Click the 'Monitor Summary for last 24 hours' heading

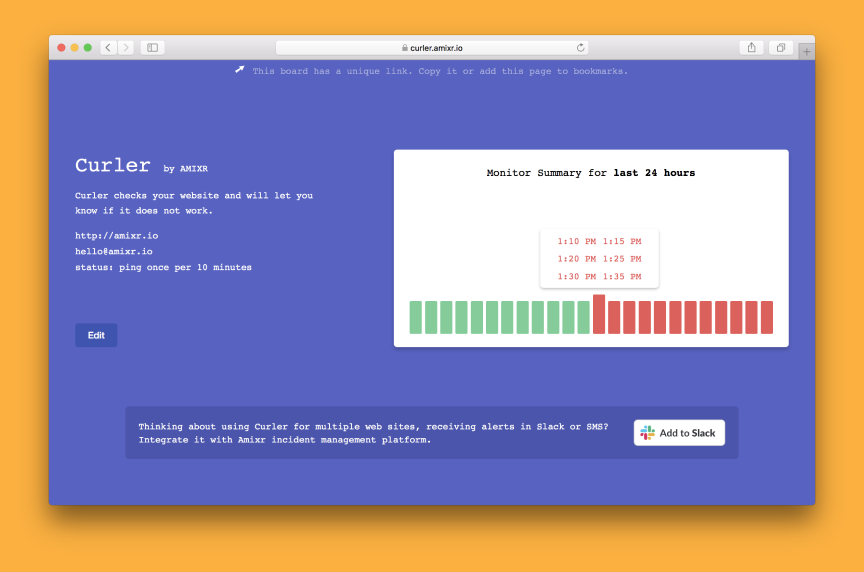(591, 173)
